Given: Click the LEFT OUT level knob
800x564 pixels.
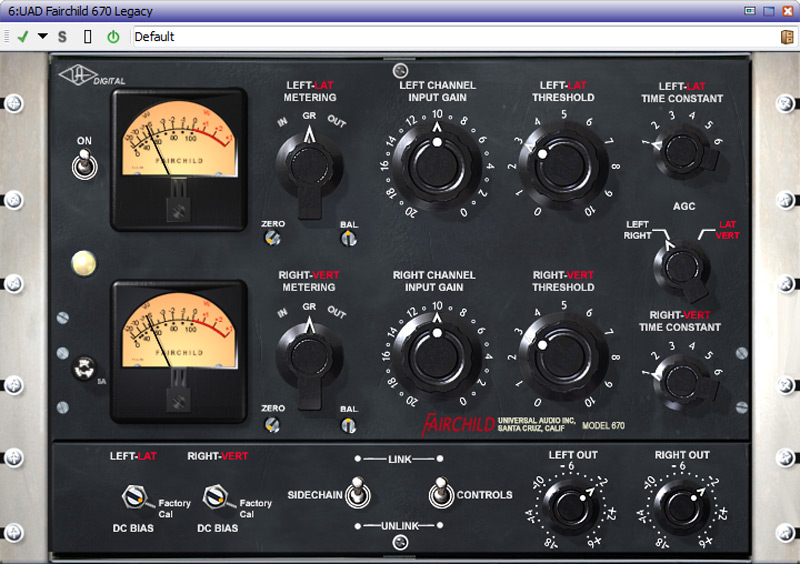Looking at the screenshot, I should tap(573, 503).
